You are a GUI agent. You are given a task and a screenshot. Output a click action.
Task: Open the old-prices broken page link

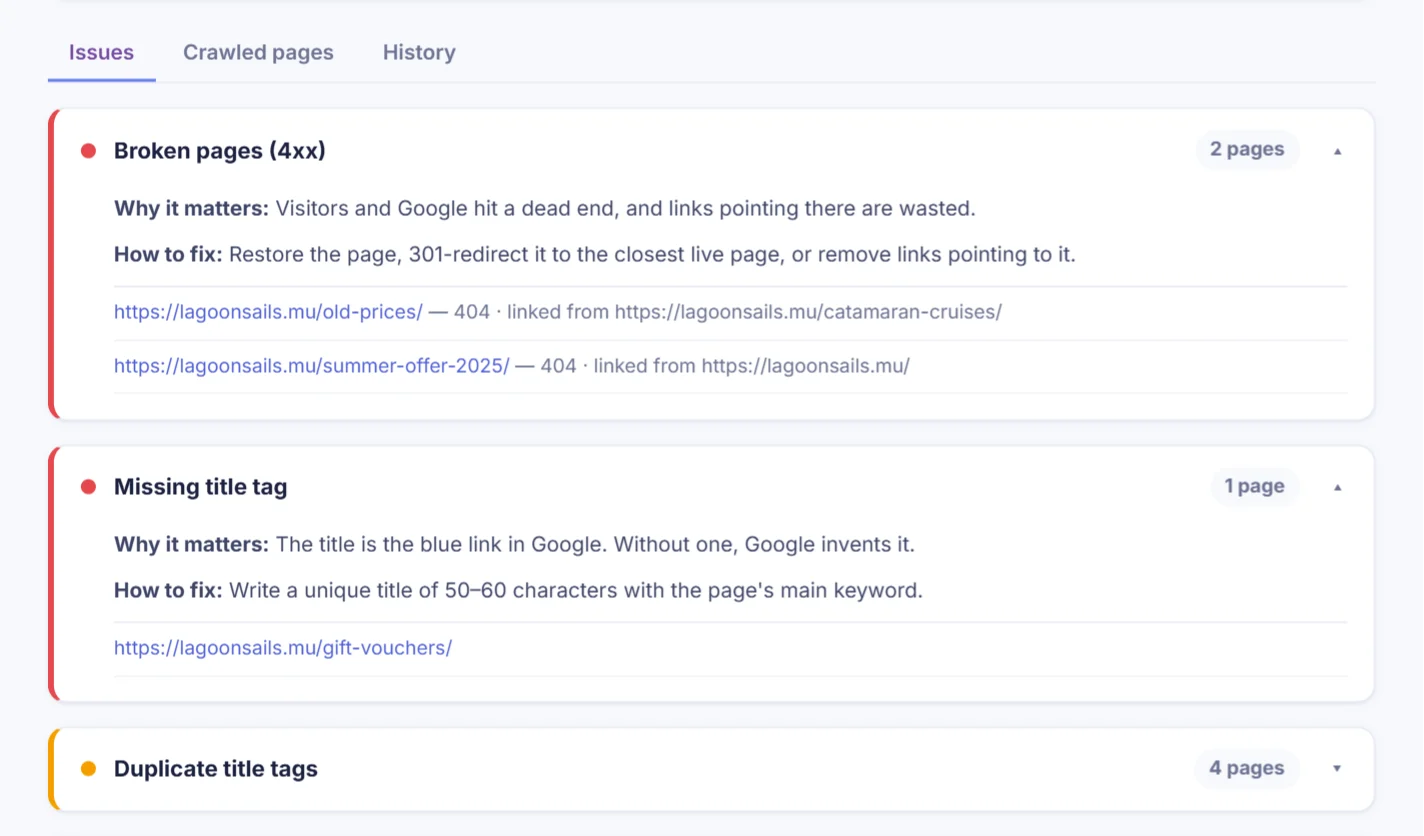268,312
